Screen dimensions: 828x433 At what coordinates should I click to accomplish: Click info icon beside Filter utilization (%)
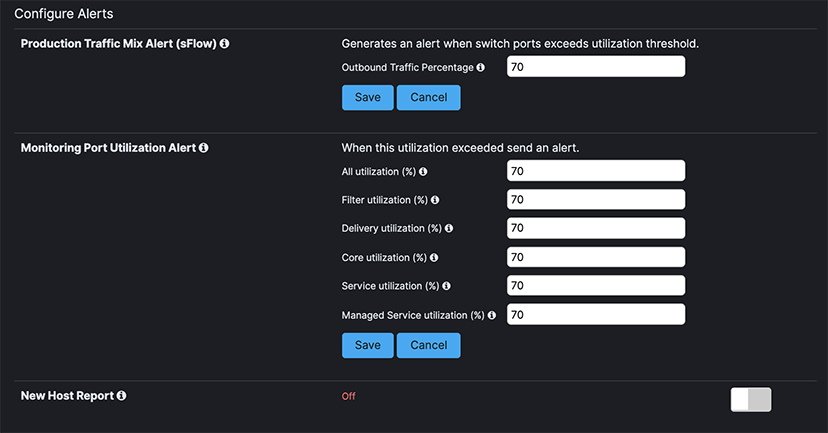[435, 200]
